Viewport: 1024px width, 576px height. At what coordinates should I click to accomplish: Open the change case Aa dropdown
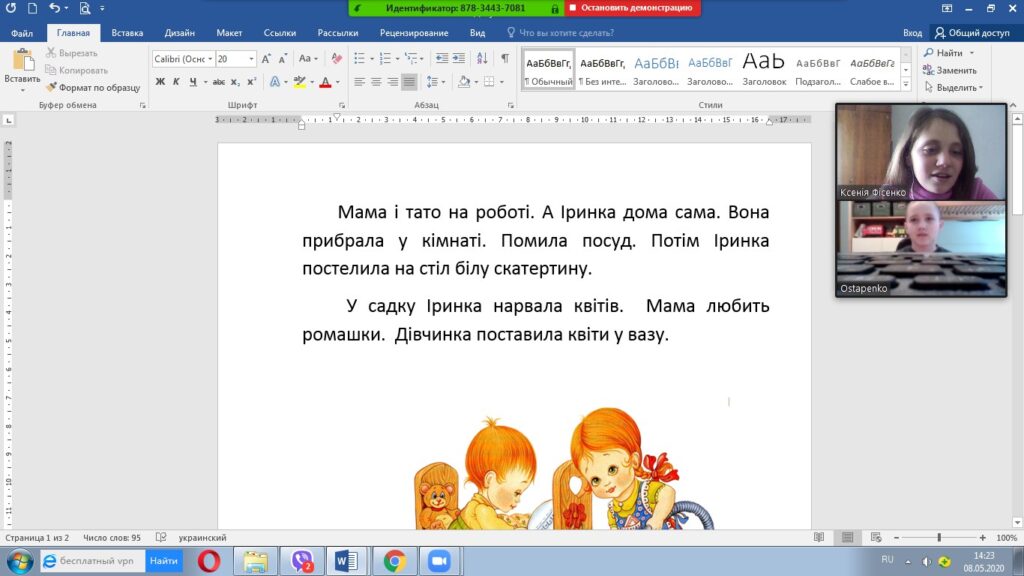308,59
